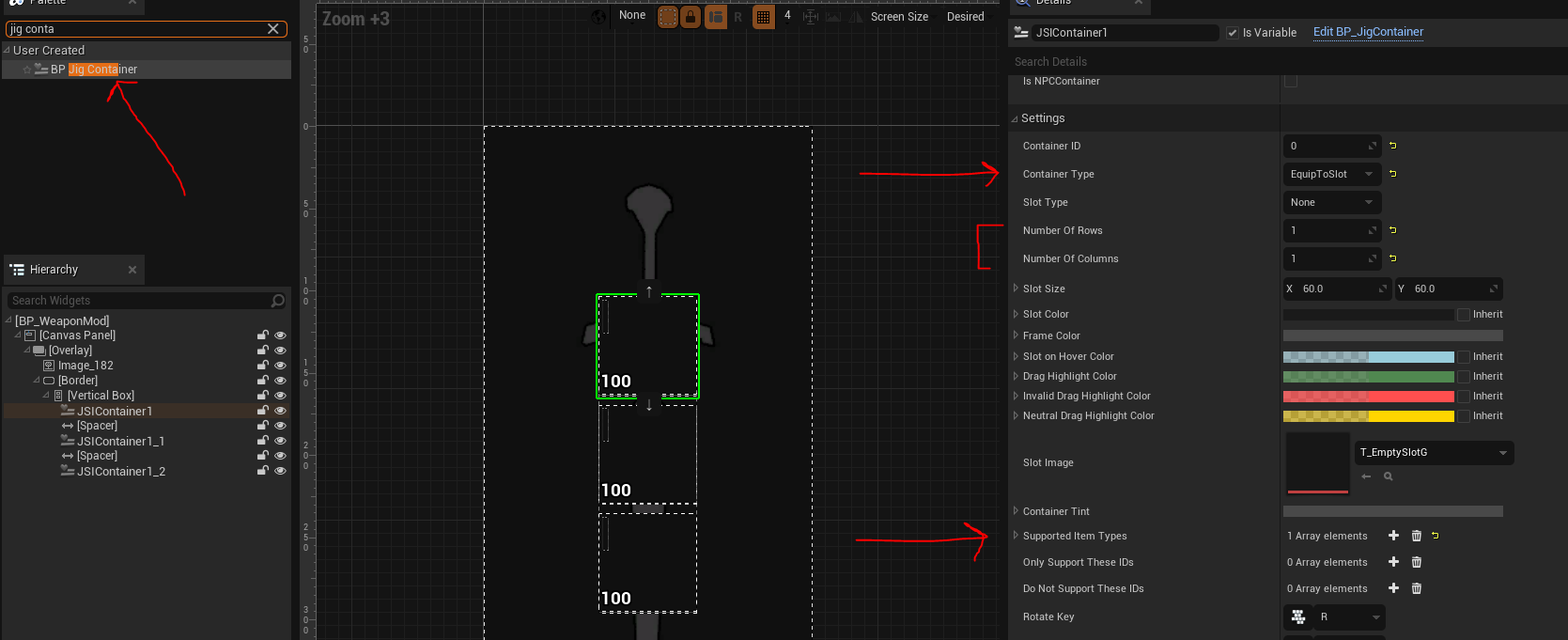The width and height of the screenshot is (1568, 640).
Task: Use selected asset arrow for Slot Image
Action: click(x=1366, y=476)
